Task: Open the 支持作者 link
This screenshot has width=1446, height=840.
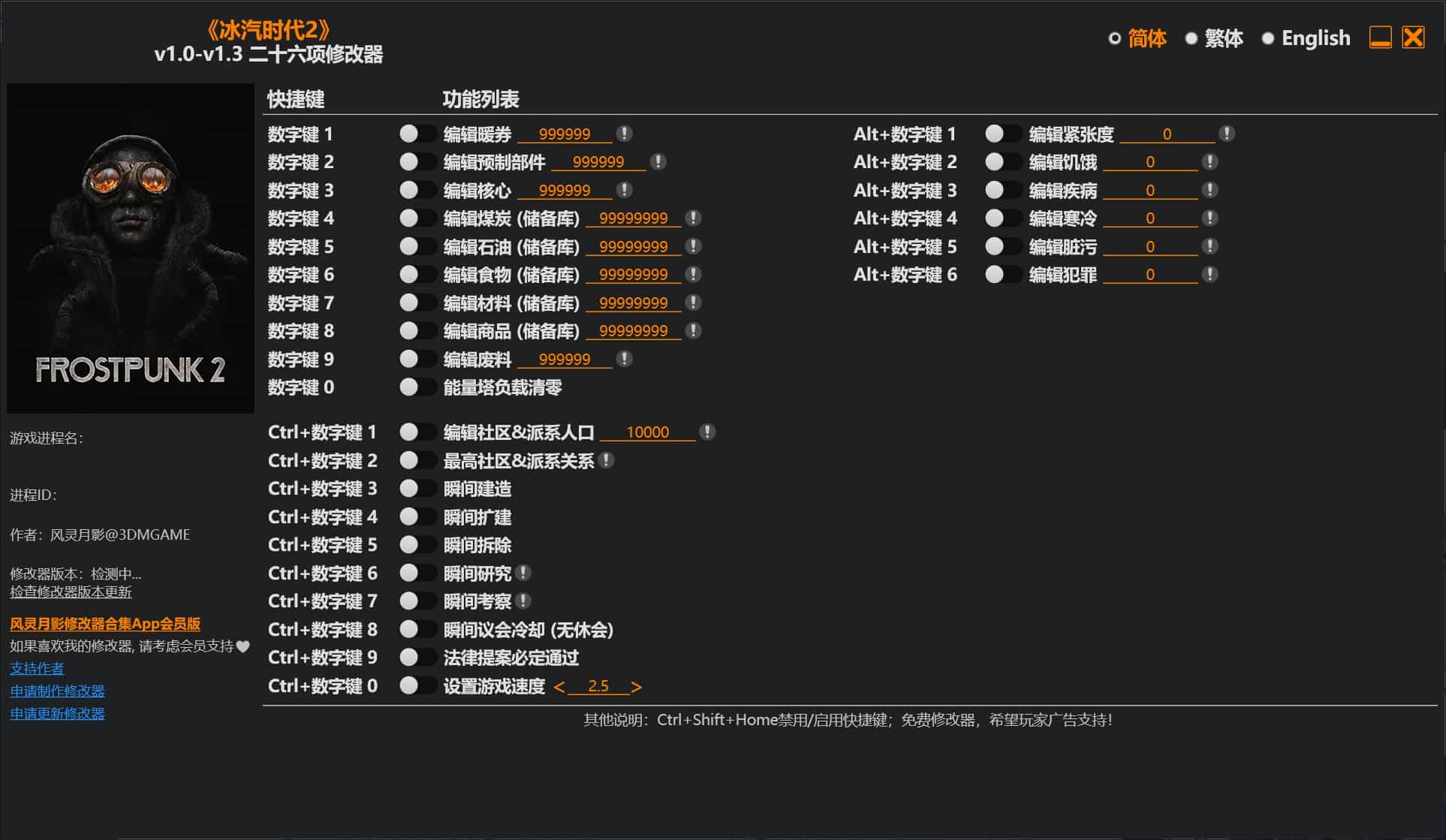Action: [37, 668]
